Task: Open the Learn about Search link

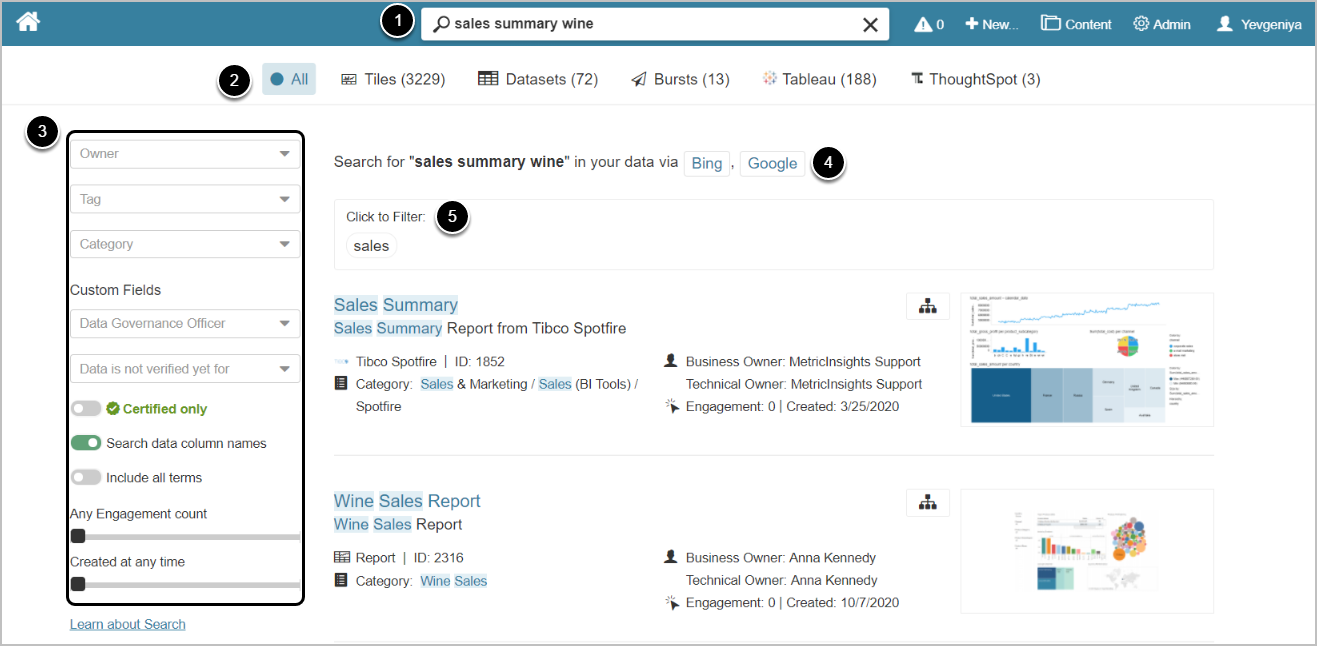Action: coord(127,624)
